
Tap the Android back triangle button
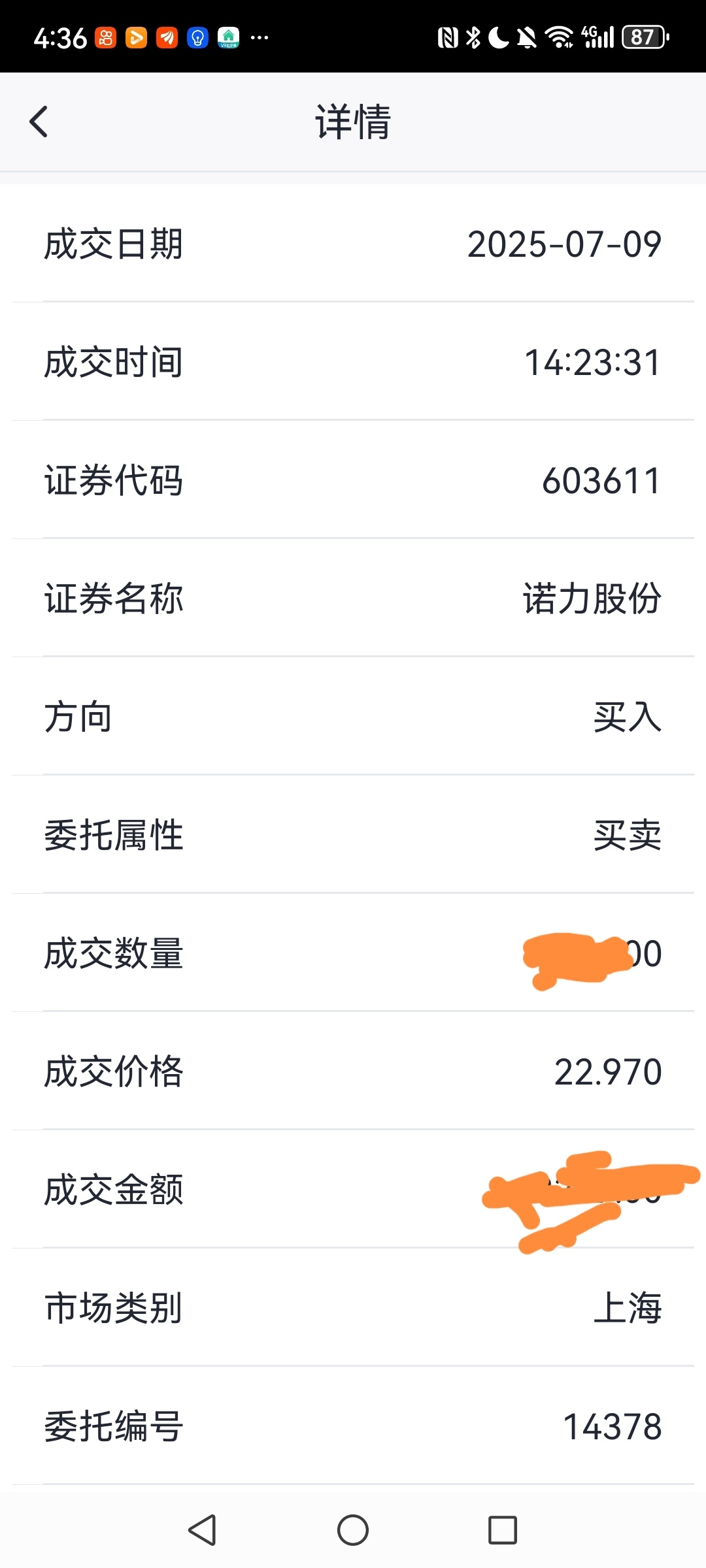(x=202, y=1530)
